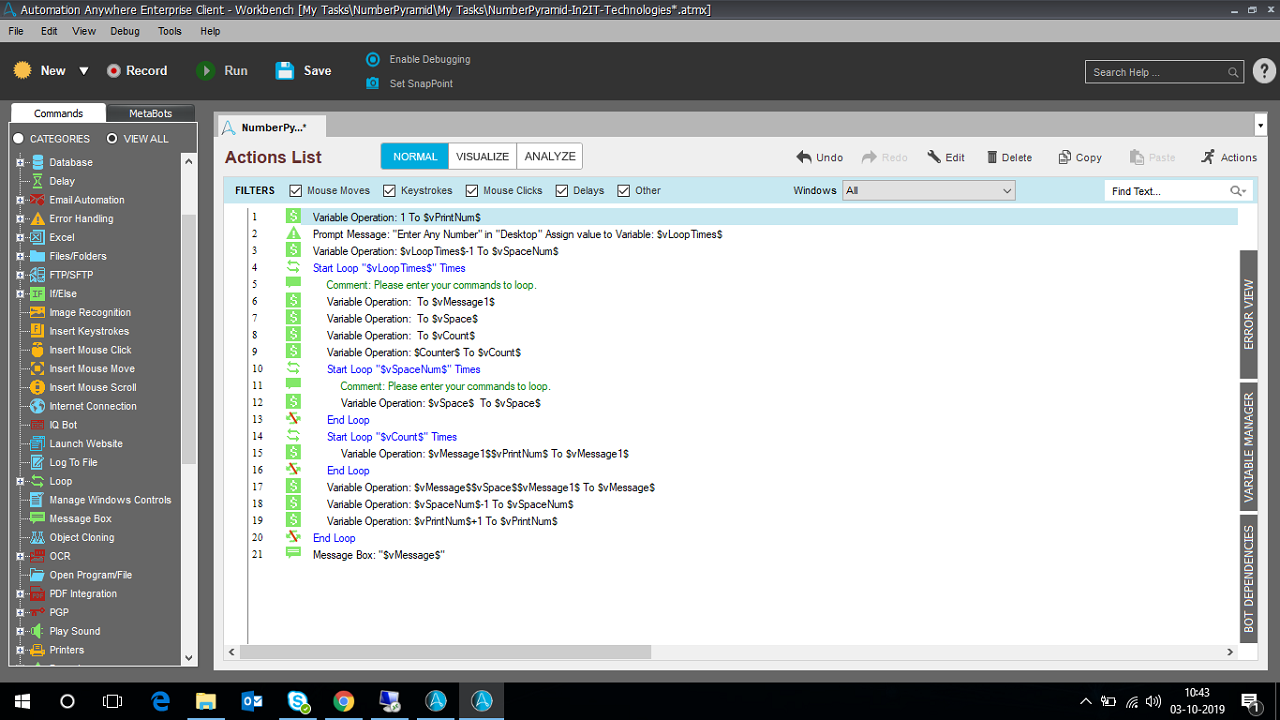The image size is (1280, 720).
Task: Click the Actions List horizontal scrollbar
Action: click(445, 652)
